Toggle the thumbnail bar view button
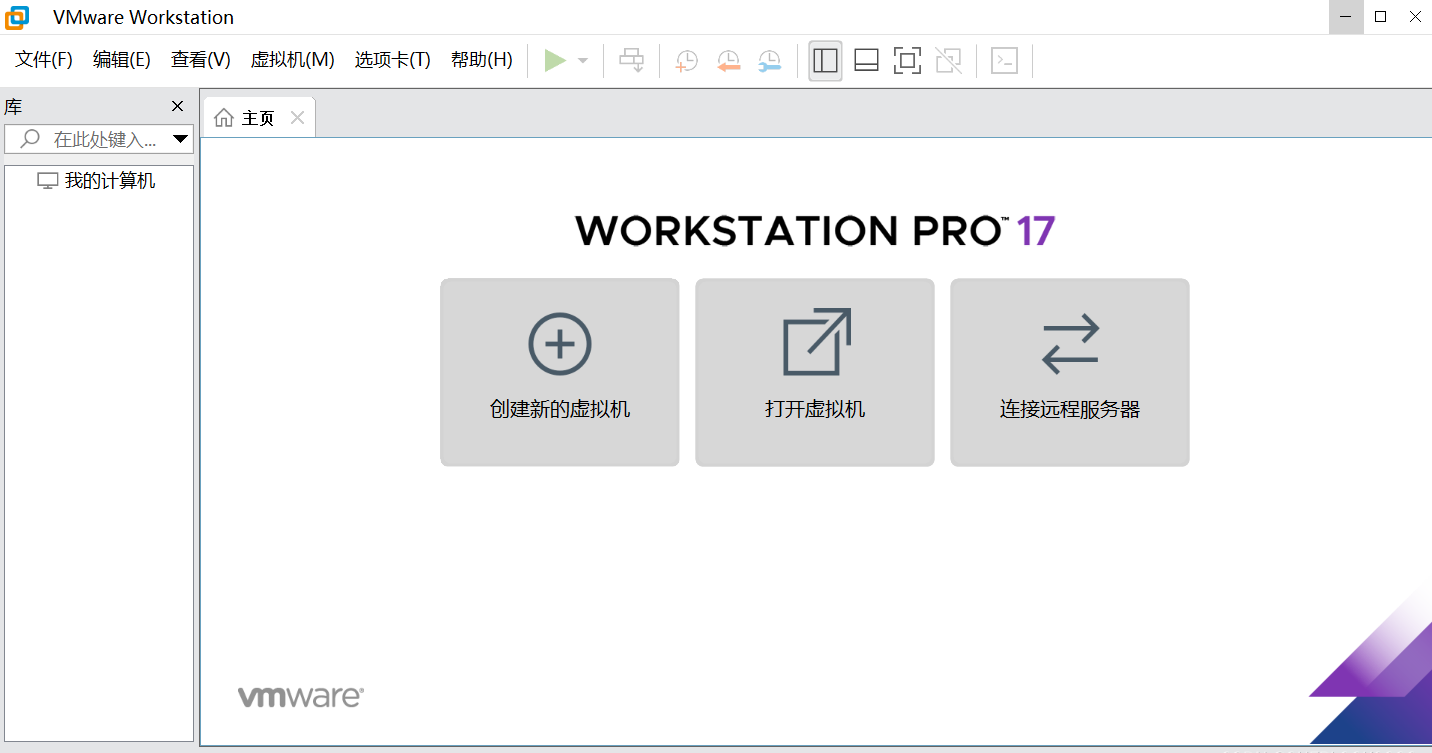1432x753 pixels. [866, 61]
